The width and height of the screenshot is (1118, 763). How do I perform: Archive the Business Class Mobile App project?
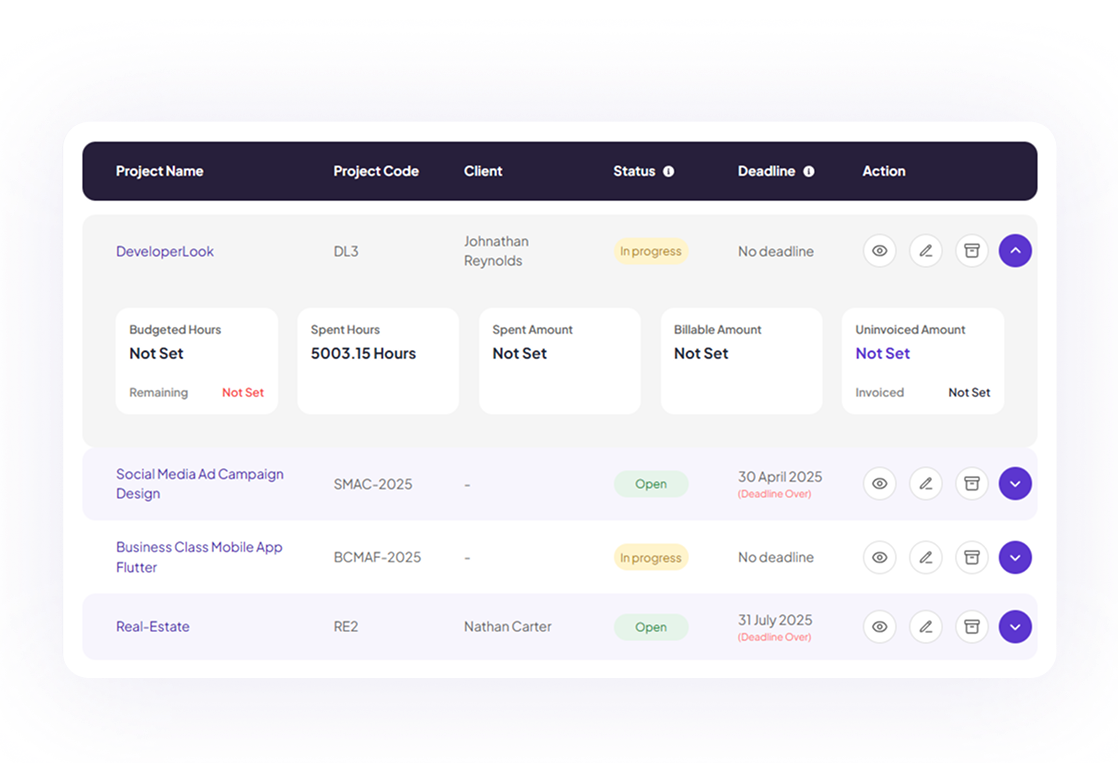click(x=970, y=557)
